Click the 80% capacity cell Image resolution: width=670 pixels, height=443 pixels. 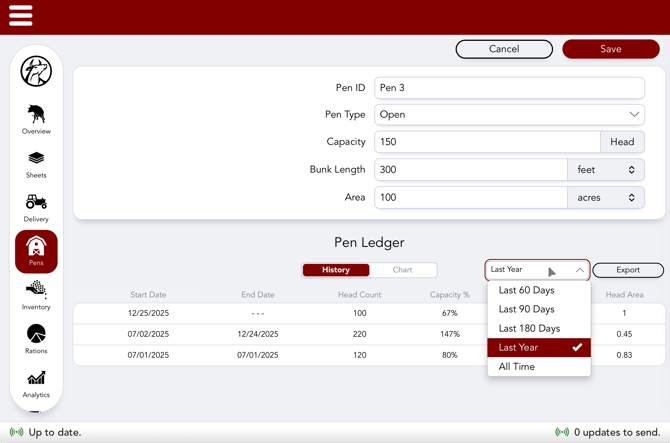click(x=450, y=355)
